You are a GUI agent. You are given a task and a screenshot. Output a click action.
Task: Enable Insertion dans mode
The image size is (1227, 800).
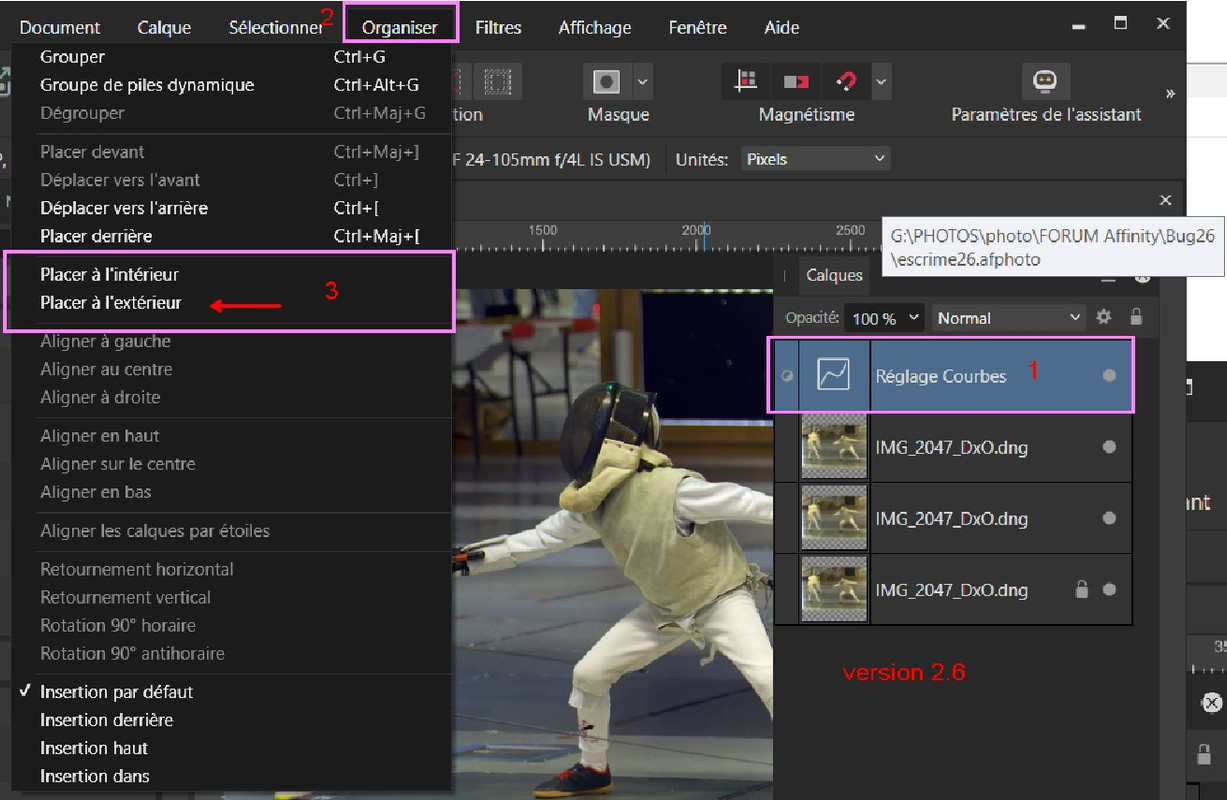click(x=230, y=776)
